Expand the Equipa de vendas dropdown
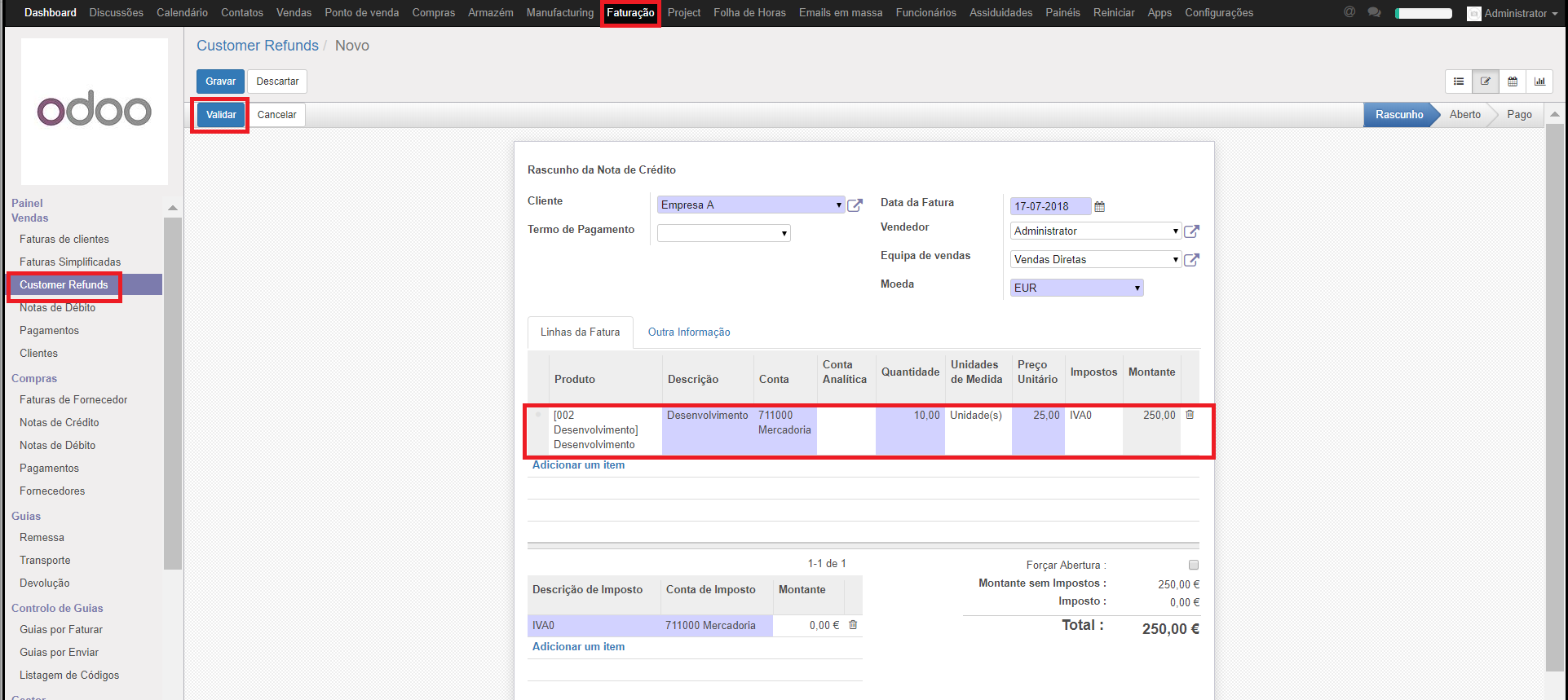The height and width of the screenshot is (700, 1568). [x=1095, y=260]
